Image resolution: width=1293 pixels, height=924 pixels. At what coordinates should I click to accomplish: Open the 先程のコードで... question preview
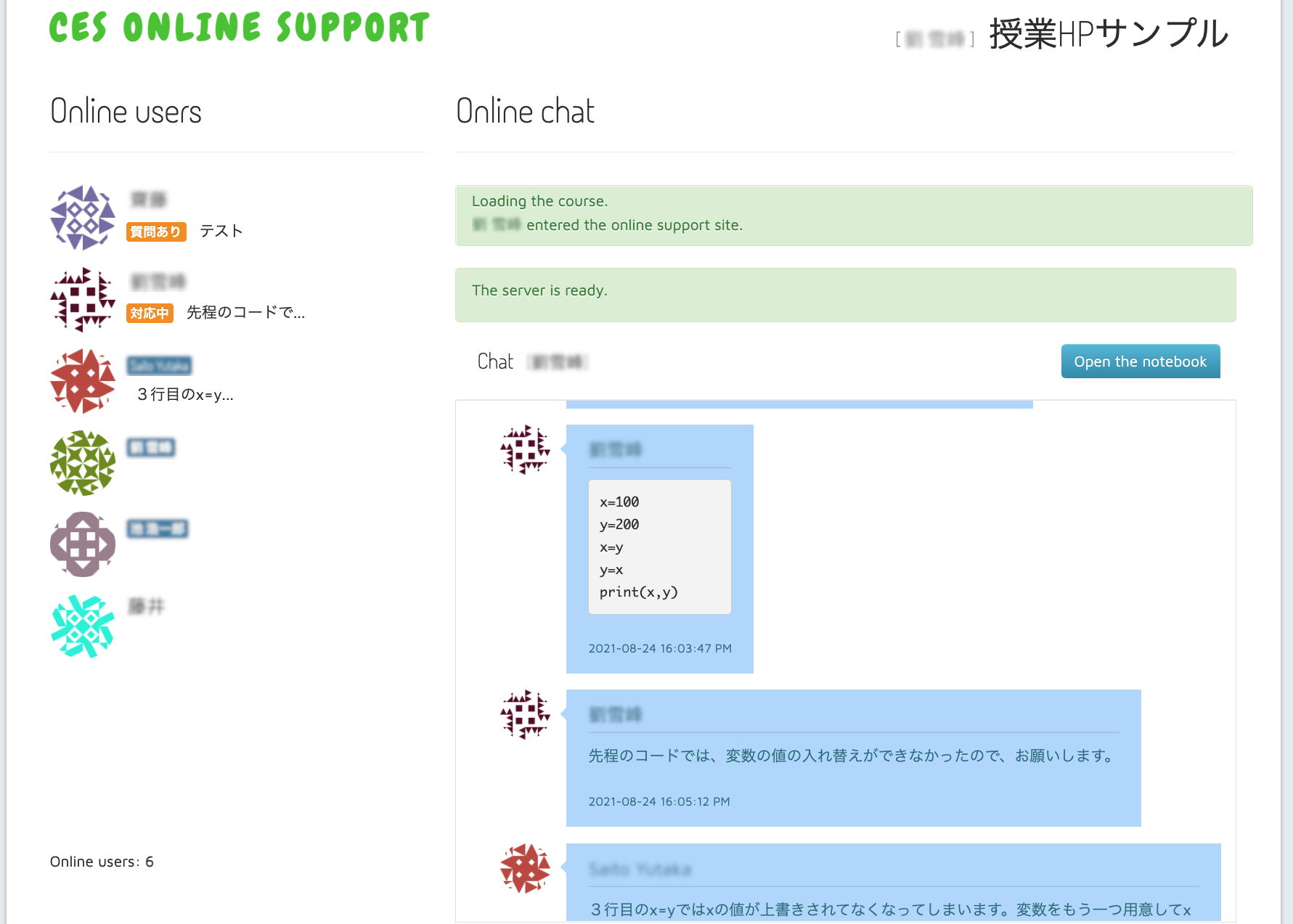pyautogui.click(x=245, y=312)
